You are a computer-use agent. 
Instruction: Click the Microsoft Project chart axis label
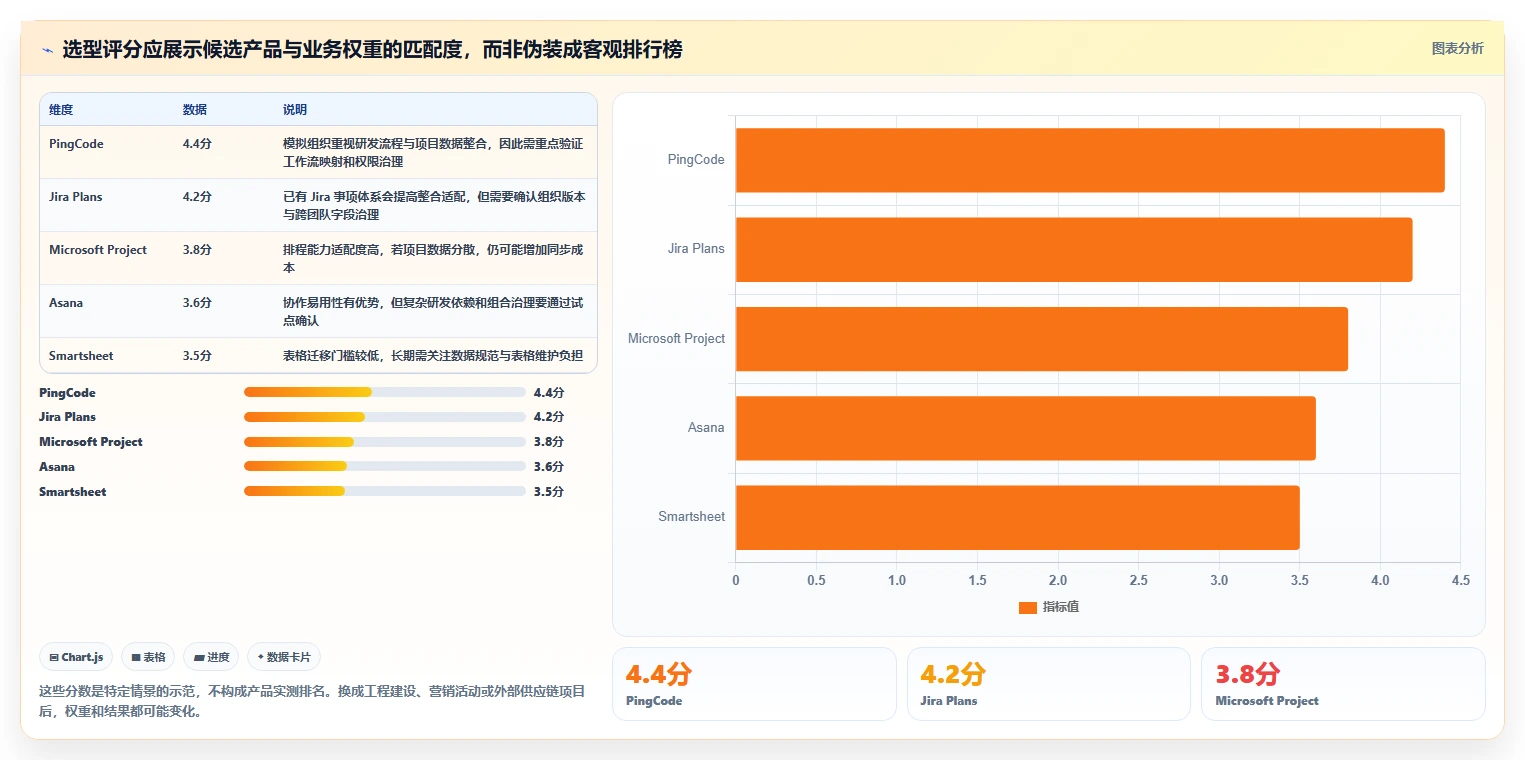(676, 339)
